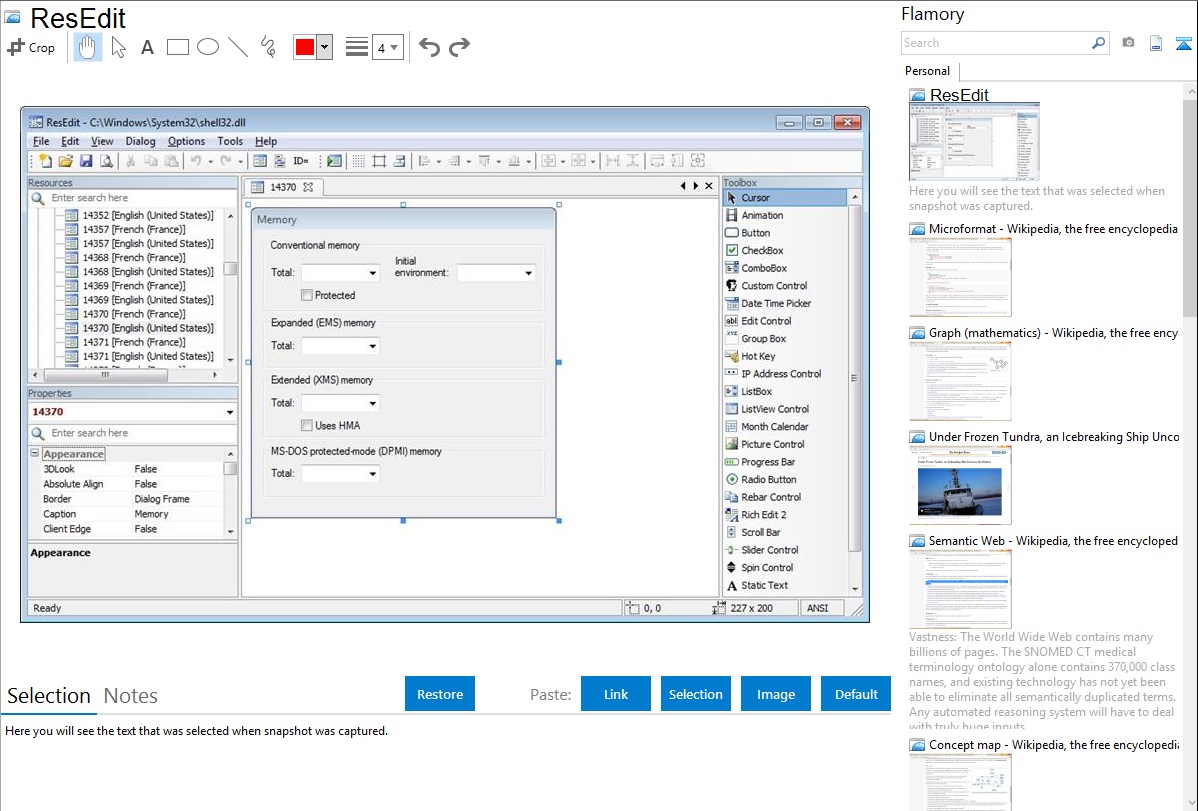Open the line width dropdown showing 4
Viewport: 1198px width, 811px height.
coord(387,47)
